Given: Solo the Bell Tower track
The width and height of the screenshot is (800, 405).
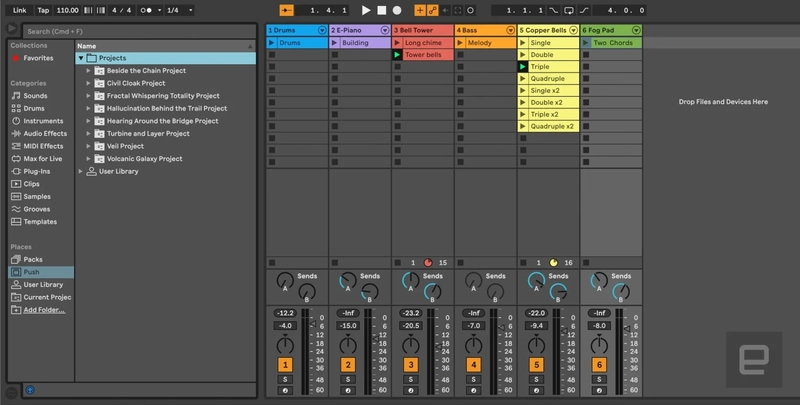Looking at the screenshot, I should tap(411, 379).
